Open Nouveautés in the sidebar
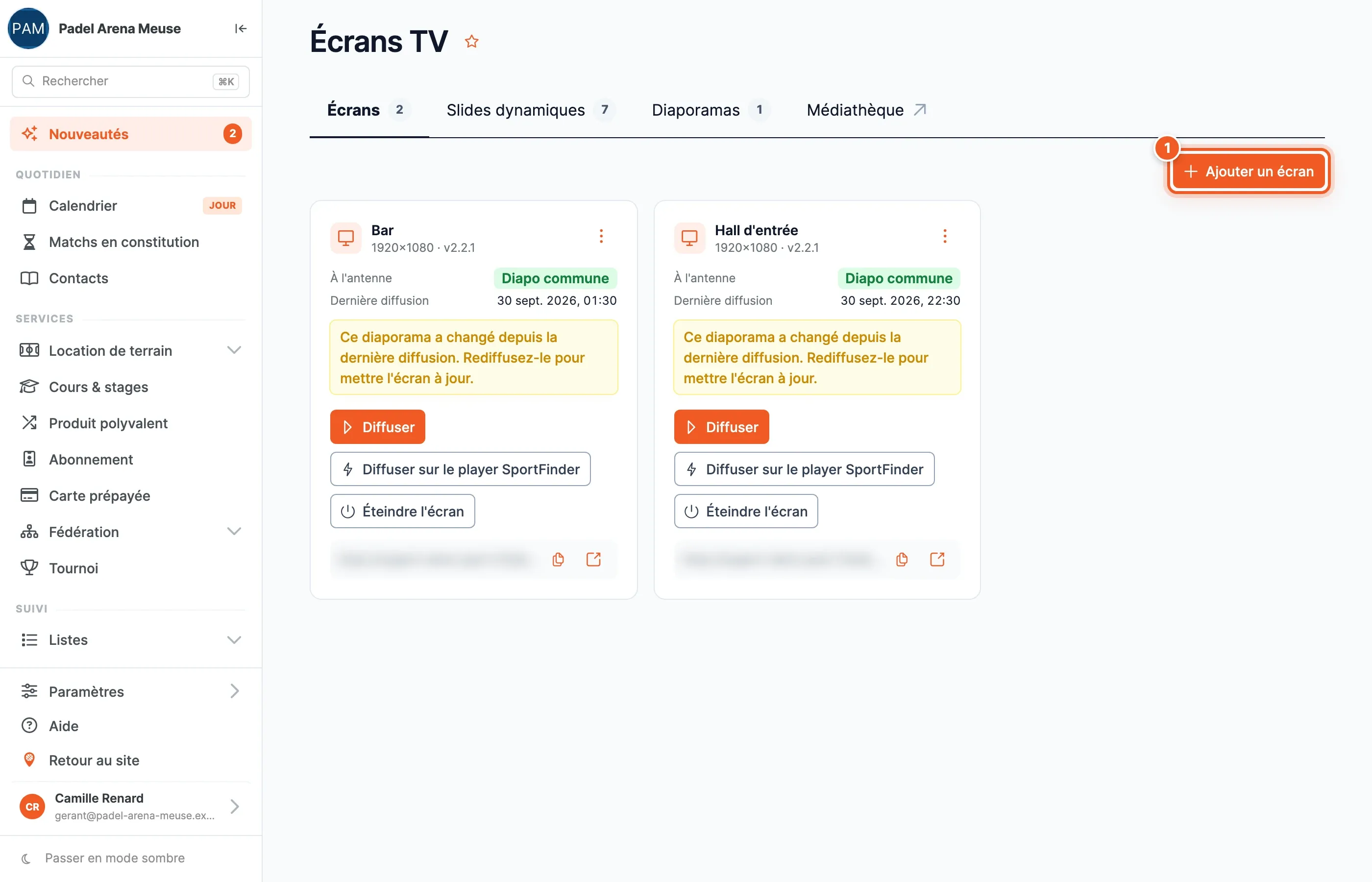This screenshot has height=882, width=1372. 130,134
